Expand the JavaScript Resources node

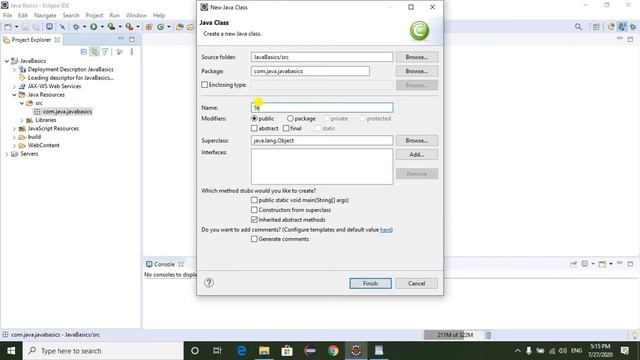pyautogui.click(x=14, y=129)
